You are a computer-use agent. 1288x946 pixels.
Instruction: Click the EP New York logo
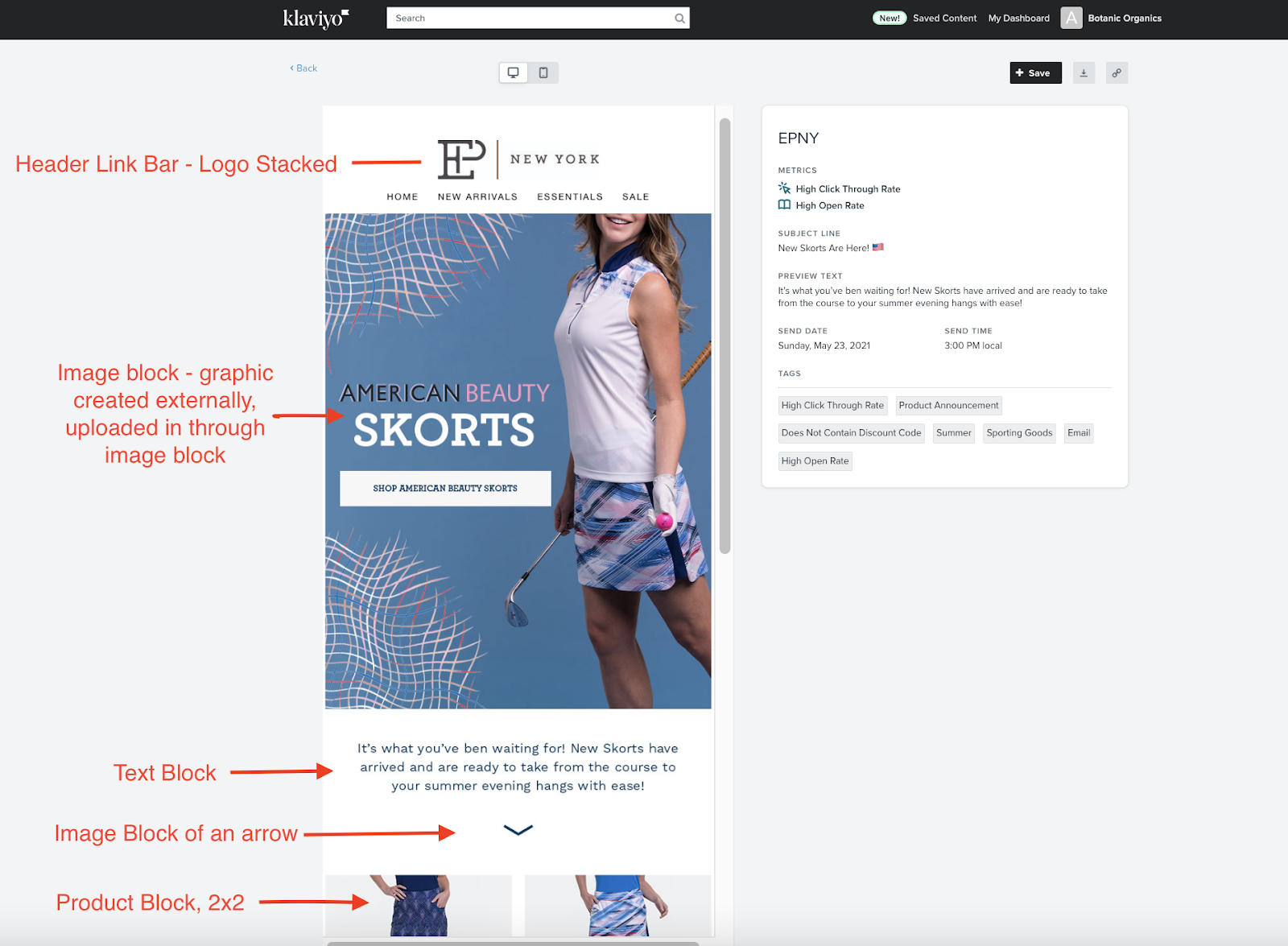point(518,159)
